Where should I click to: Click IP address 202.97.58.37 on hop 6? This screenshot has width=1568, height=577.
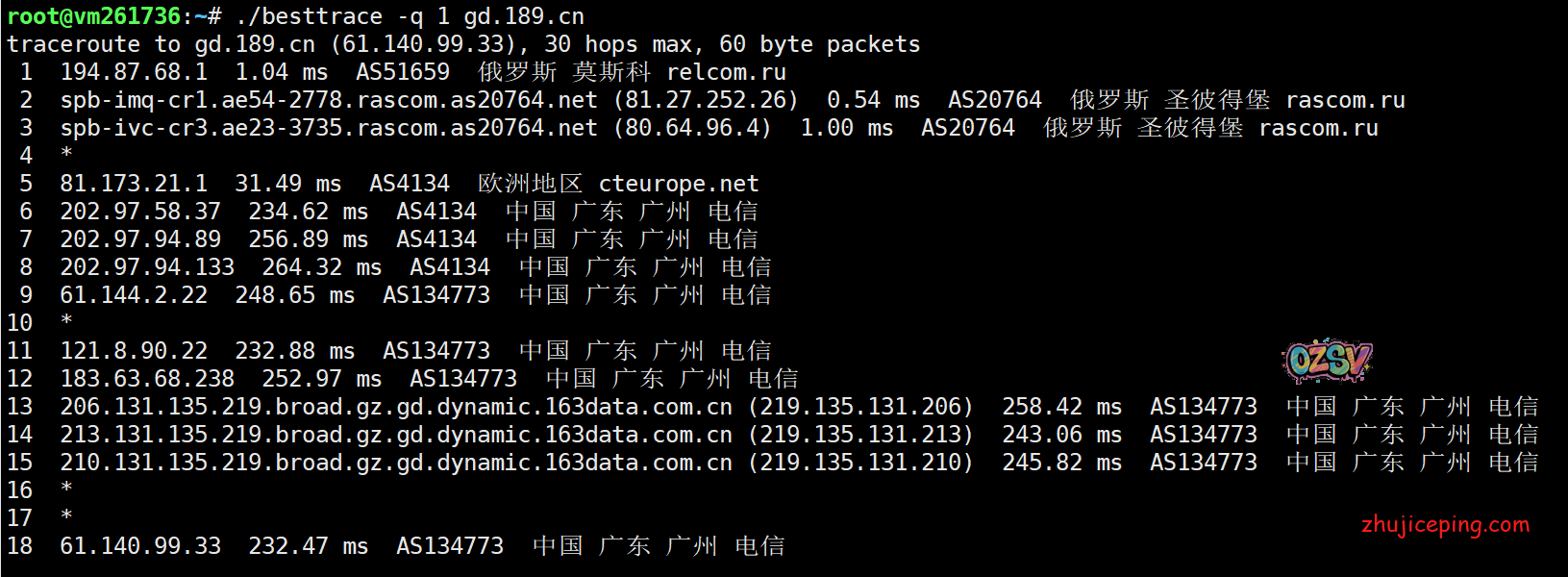click(x=140, y=212)
